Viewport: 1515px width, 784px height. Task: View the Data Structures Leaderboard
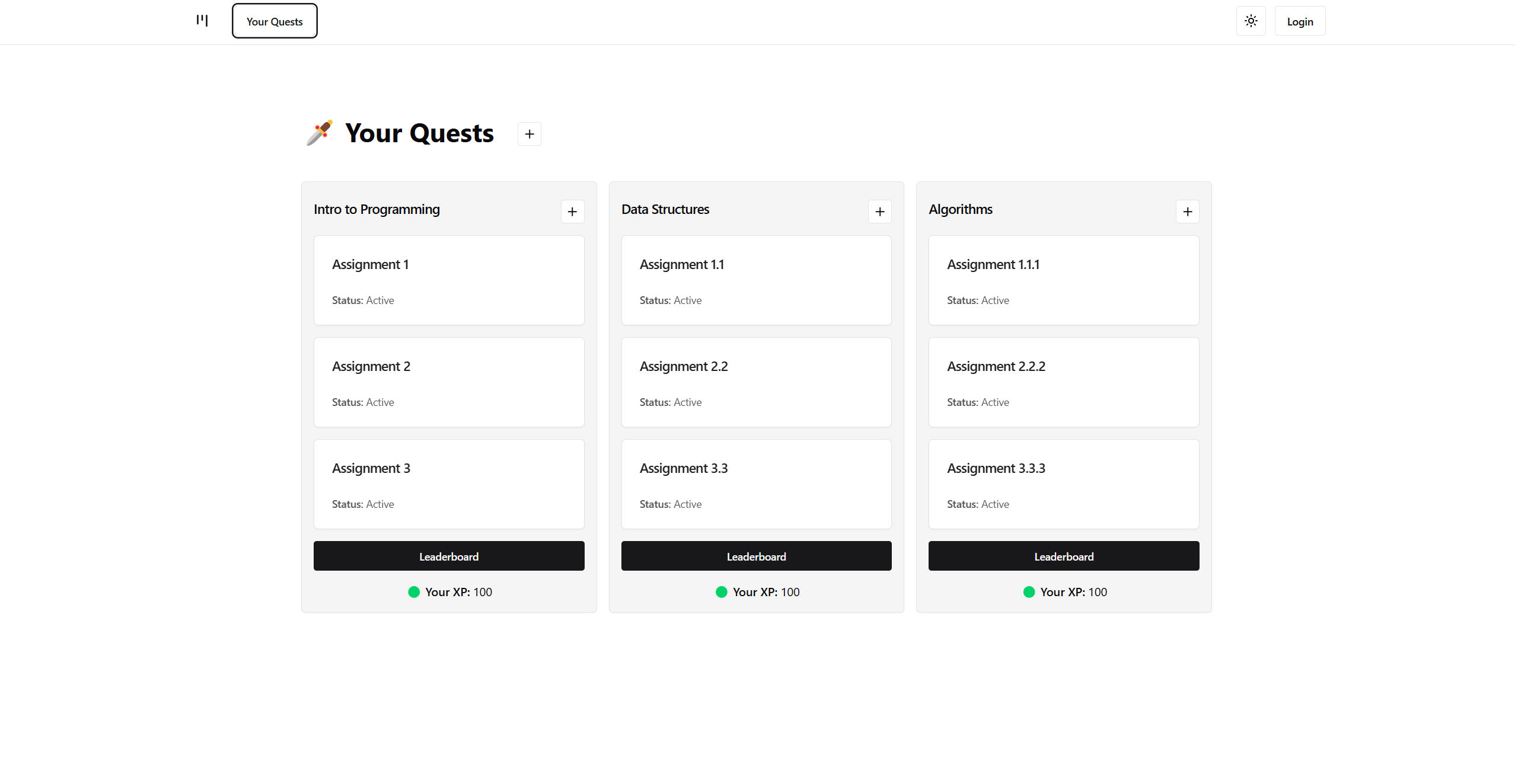[x=756, y=556]
